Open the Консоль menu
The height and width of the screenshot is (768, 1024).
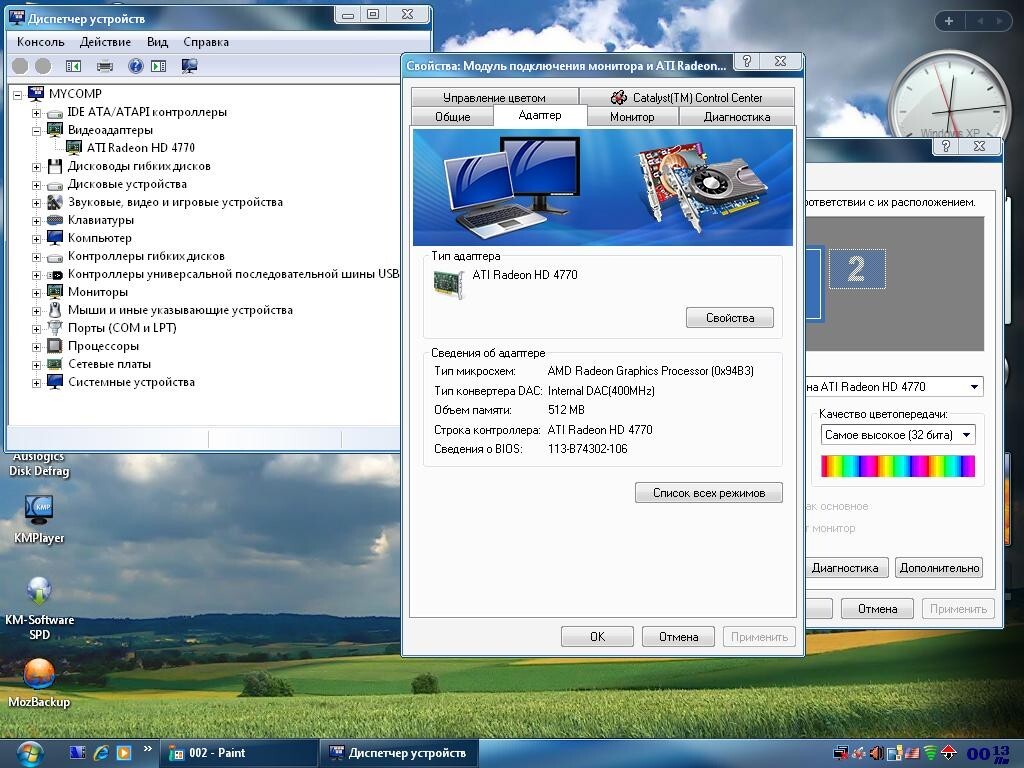[x=40, y=42]
